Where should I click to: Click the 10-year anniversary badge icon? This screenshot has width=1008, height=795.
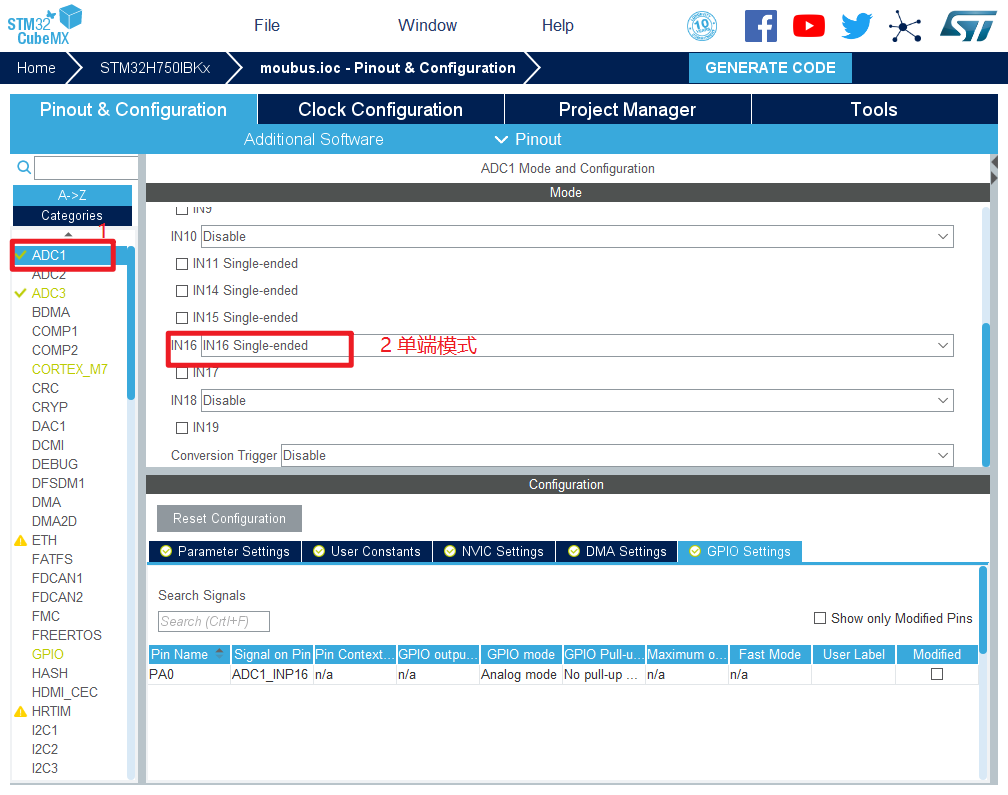pyautogui.click(x=702, y=26)
